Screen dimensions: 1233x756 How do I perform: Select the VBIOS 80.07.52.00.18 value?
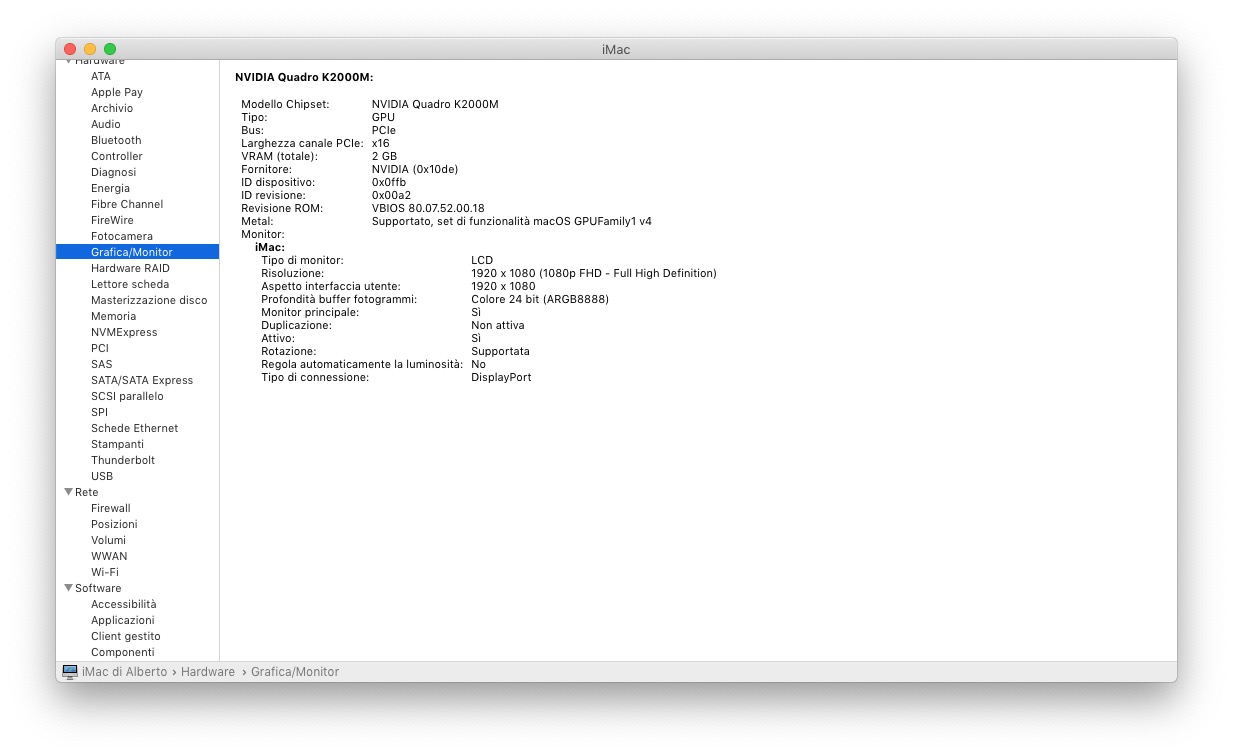[428, 208]
